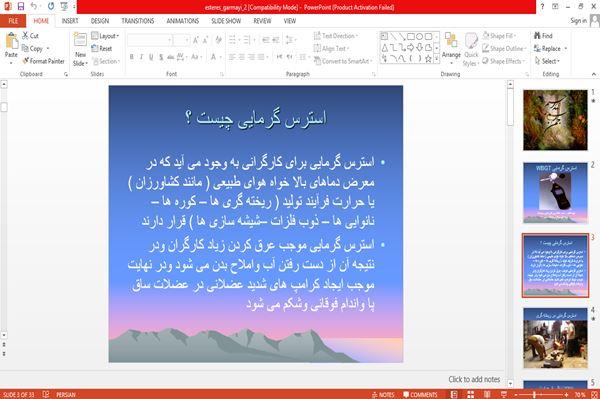Switch to the ANIMATIONS tab
The width and height of the screenshot is (600, 399).
point(183,21)
